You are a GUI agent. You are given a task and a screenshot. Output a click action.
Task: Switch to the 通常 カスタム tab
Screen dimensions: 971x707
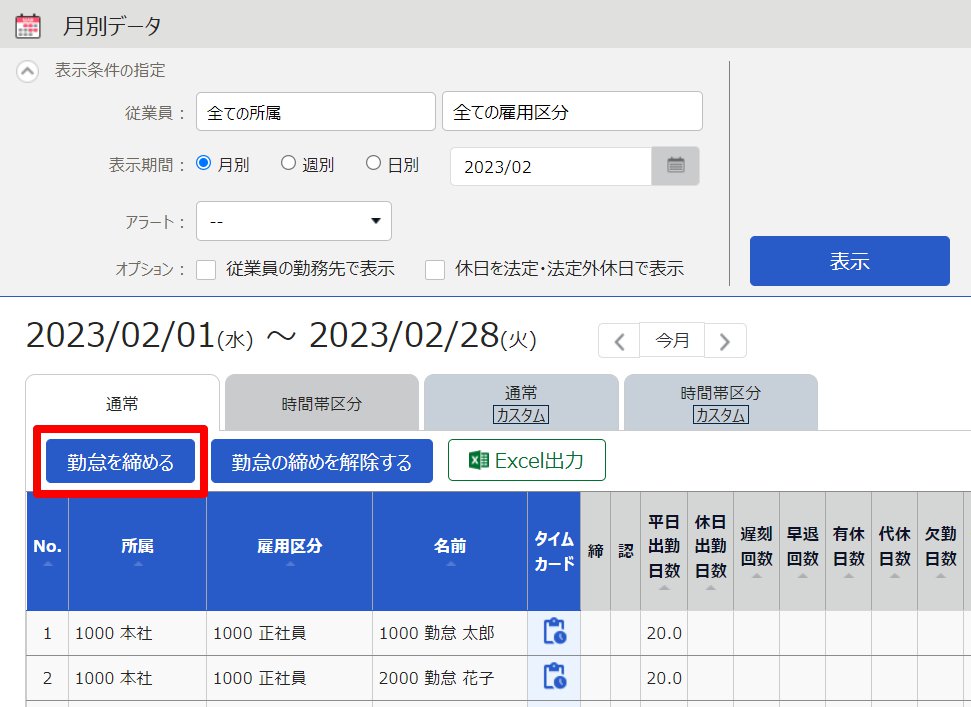coord(521,403)
